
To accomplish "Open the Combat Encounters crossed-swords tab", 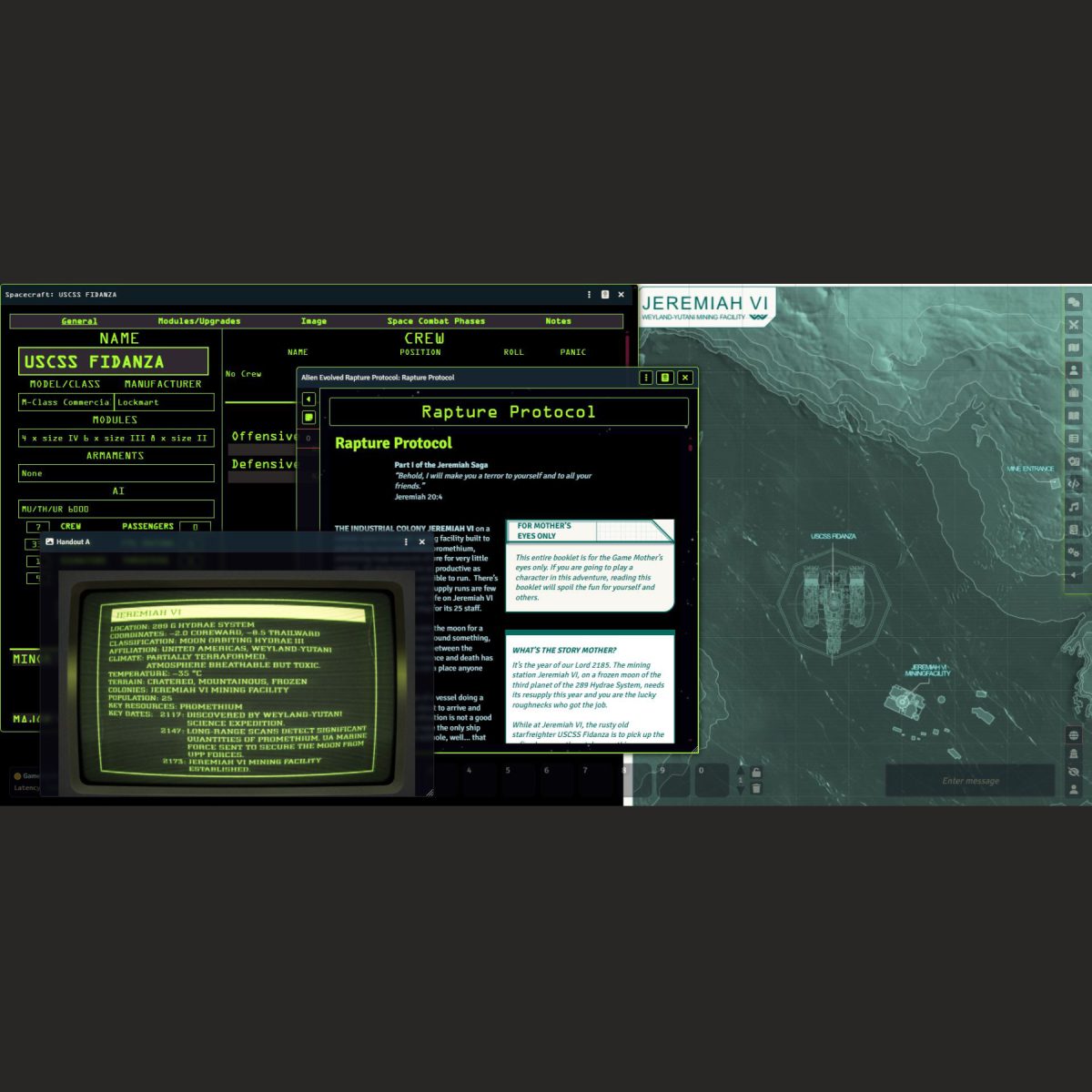I will [1074, 325].
